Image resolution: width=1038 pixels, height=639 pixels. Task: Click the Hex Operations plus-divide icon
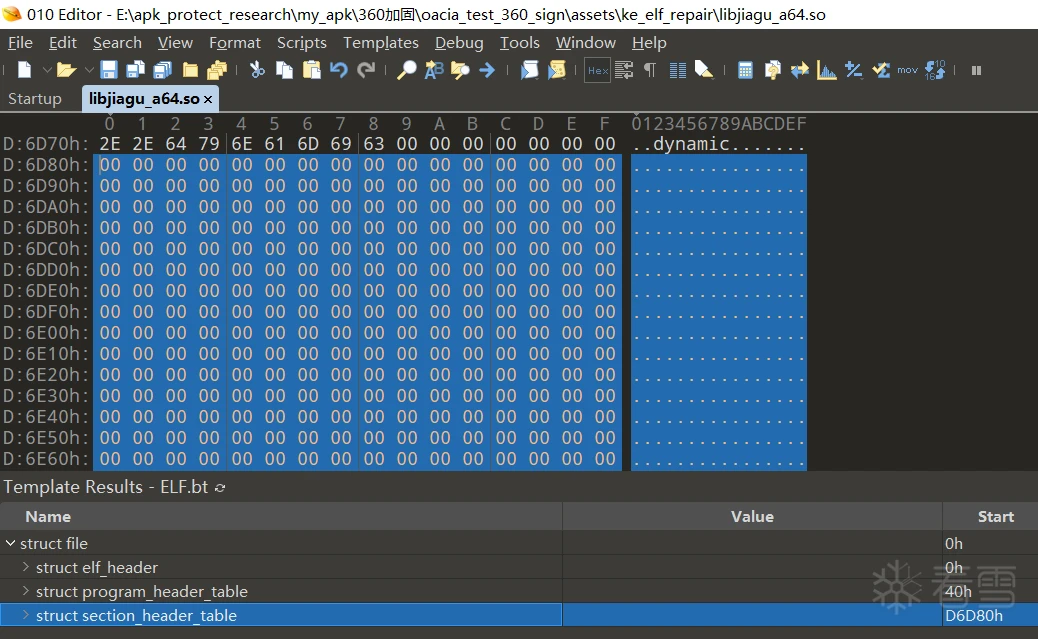point(853,70)
